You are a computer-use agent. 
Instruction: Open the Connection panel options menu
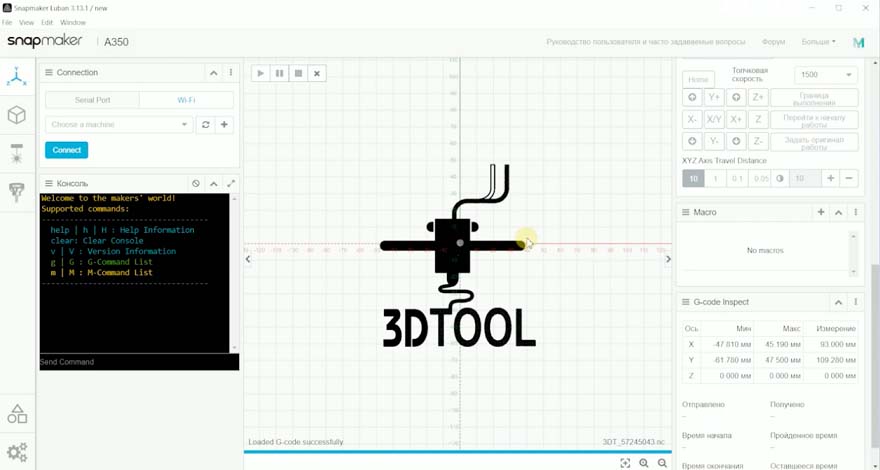pyautogui.click(x=231, y=72)
